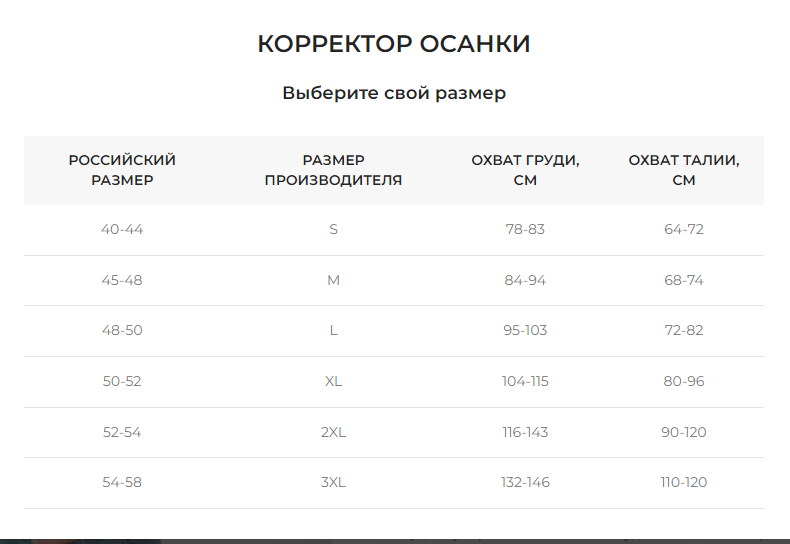Image resolution: width=790 pixels, height=544 pixels.
Task: Click the 54-58 Russian size cell
Action: click(122, 482)
